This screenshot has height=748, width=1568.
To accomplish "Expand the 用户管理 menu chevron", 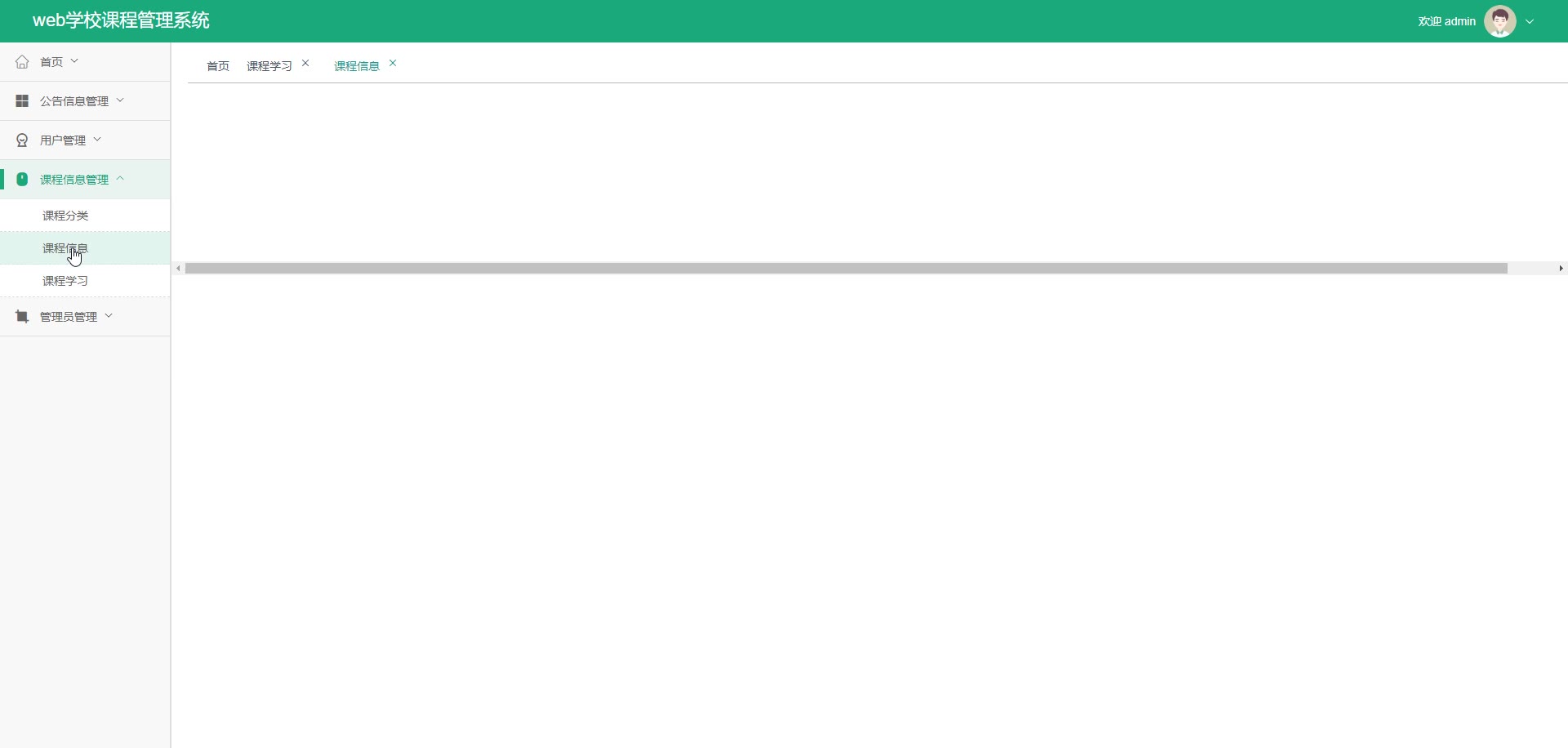I will pyautogui.click(x=97, y=140).
